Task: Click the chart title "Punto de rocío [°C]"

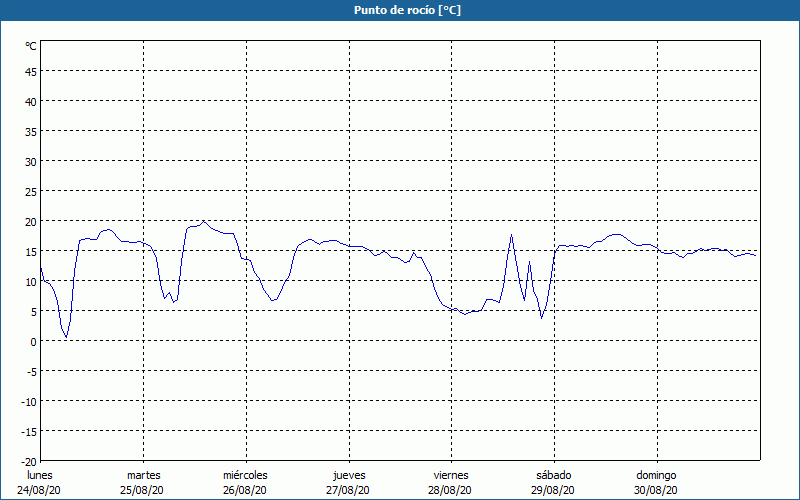Action: point(400,10)
